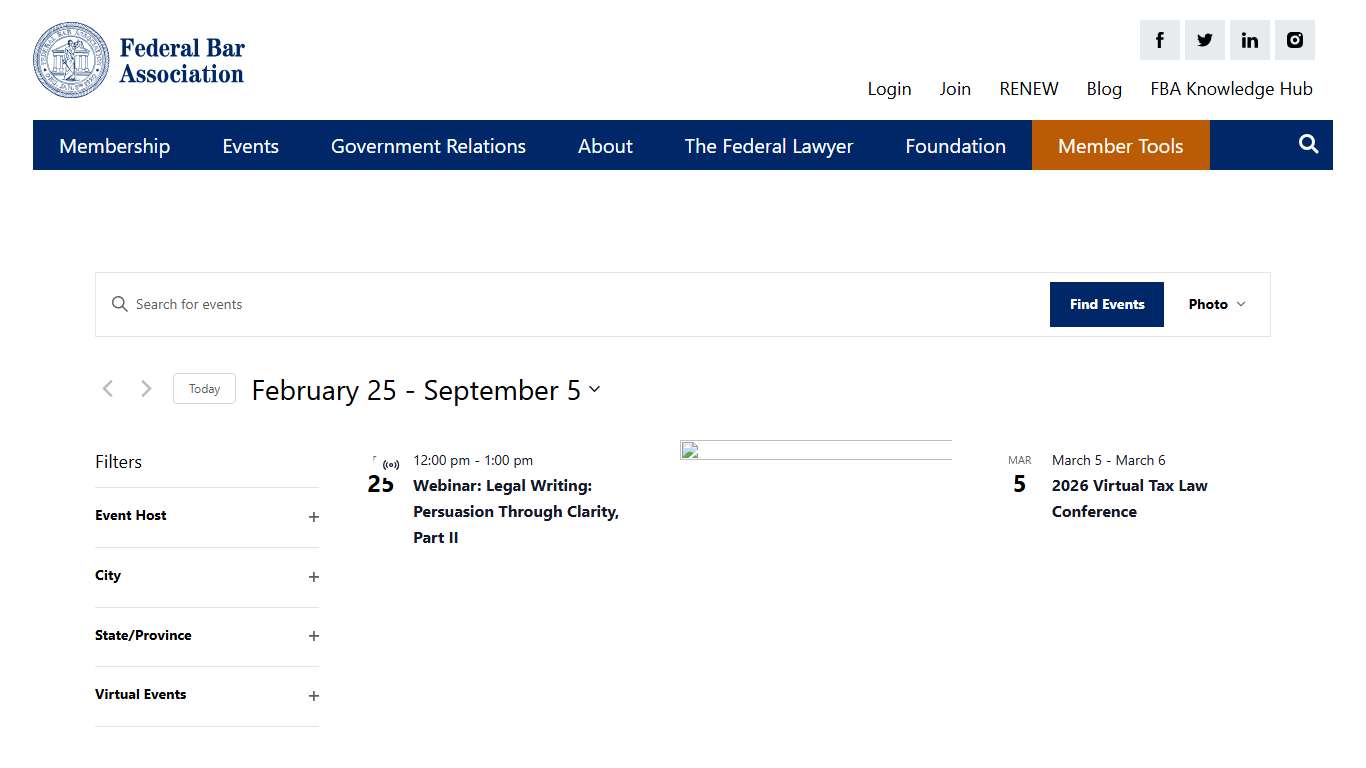Screen dimensions: 1366x768
Task: Open the Member Tools menu
Action: pos(1120,145)
